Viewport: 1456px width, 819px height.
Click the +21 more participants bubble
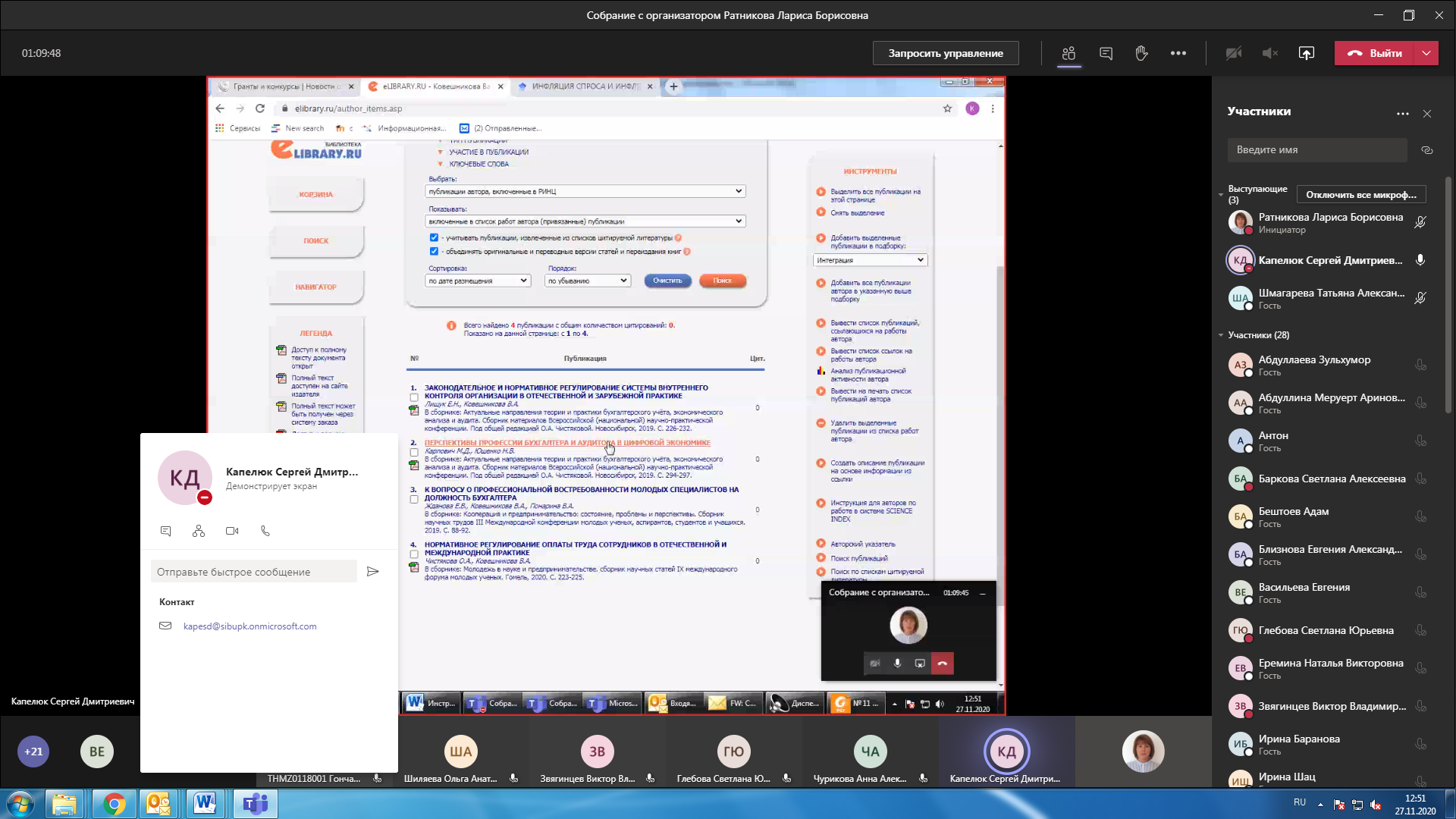coord(33,752)
